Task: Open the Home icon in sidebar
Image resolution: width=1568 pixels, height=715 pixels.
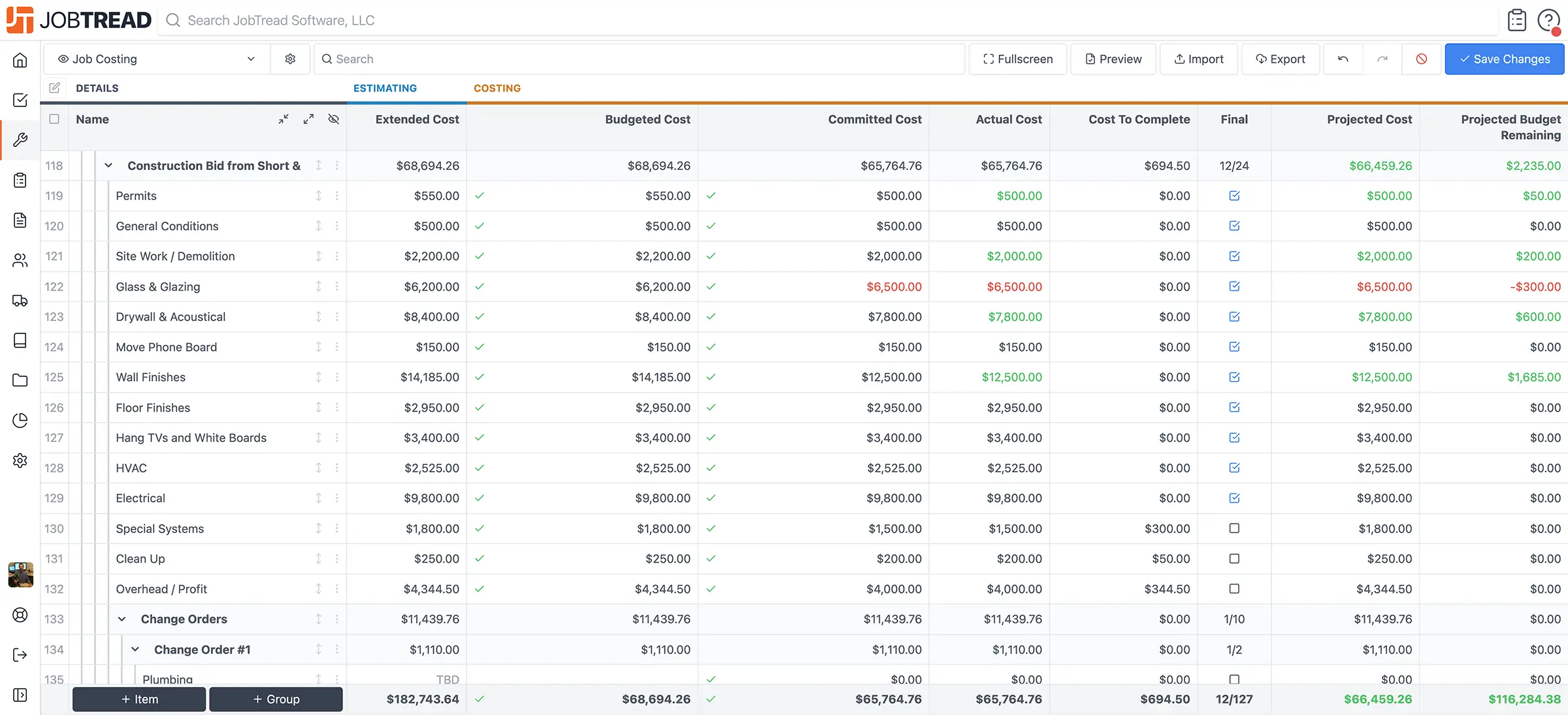Action: [20, 60]
